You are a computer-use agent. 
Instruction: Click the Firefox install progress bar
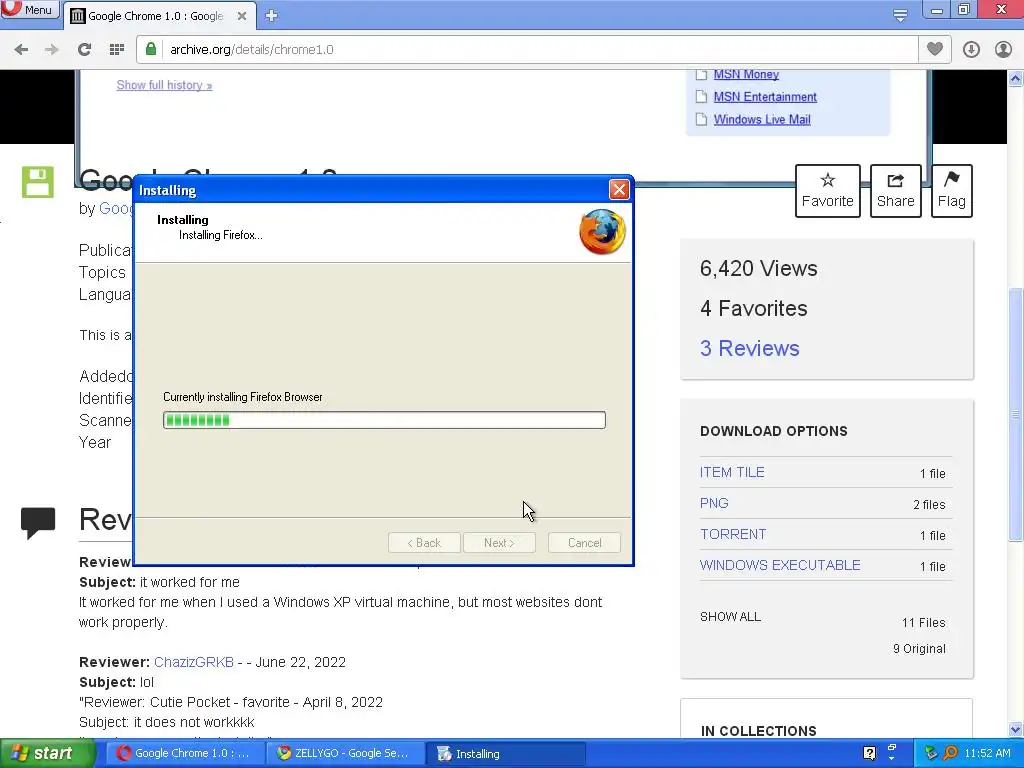(x=384, y=420)
